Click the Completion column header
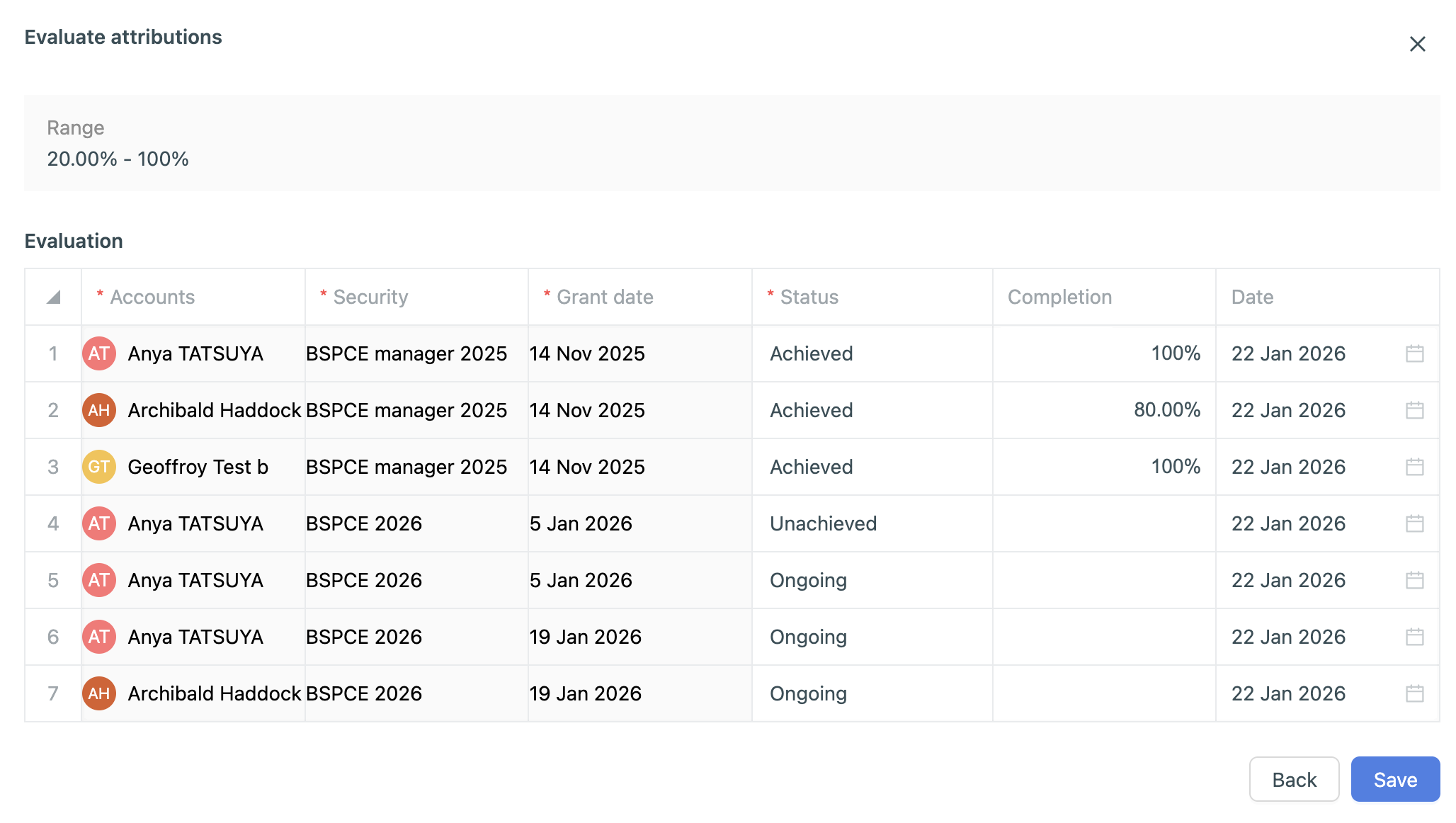This screenshot has width=1456, height=823. (1059, 297)
